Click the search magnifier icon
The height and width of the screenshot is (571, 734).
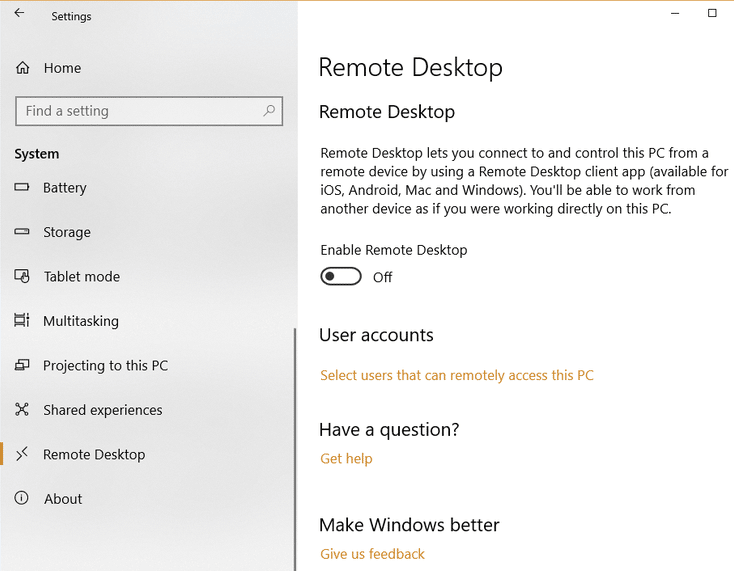pyautogui.click(x=269, y=111)
